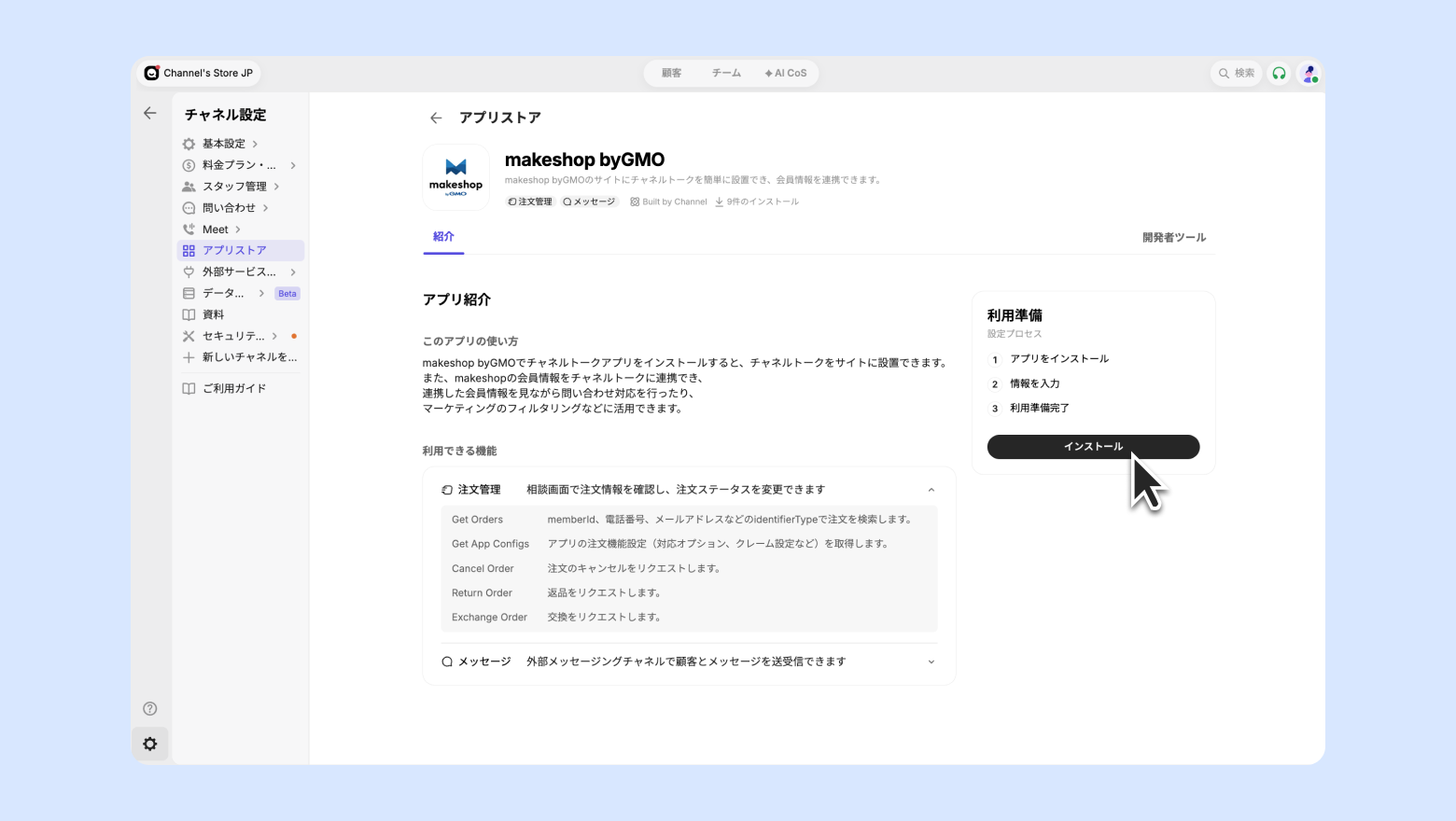Click the ご利用ガイド book icon

[x=189, y=388]
